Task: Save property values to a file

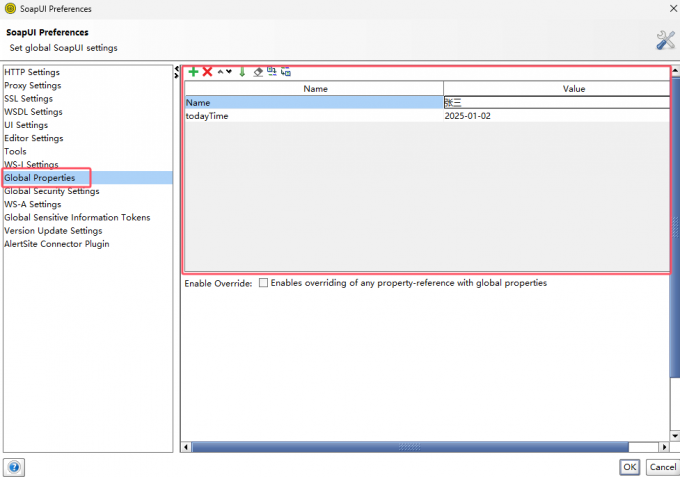Action: pyautogui.click(x=286, y=72)
